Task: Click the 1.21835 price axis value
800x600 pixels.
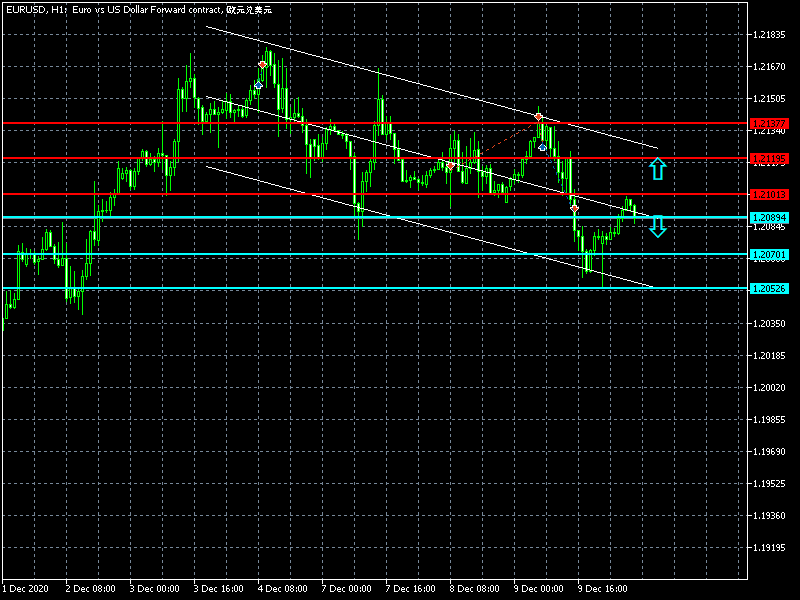Action: coord(769,35)
